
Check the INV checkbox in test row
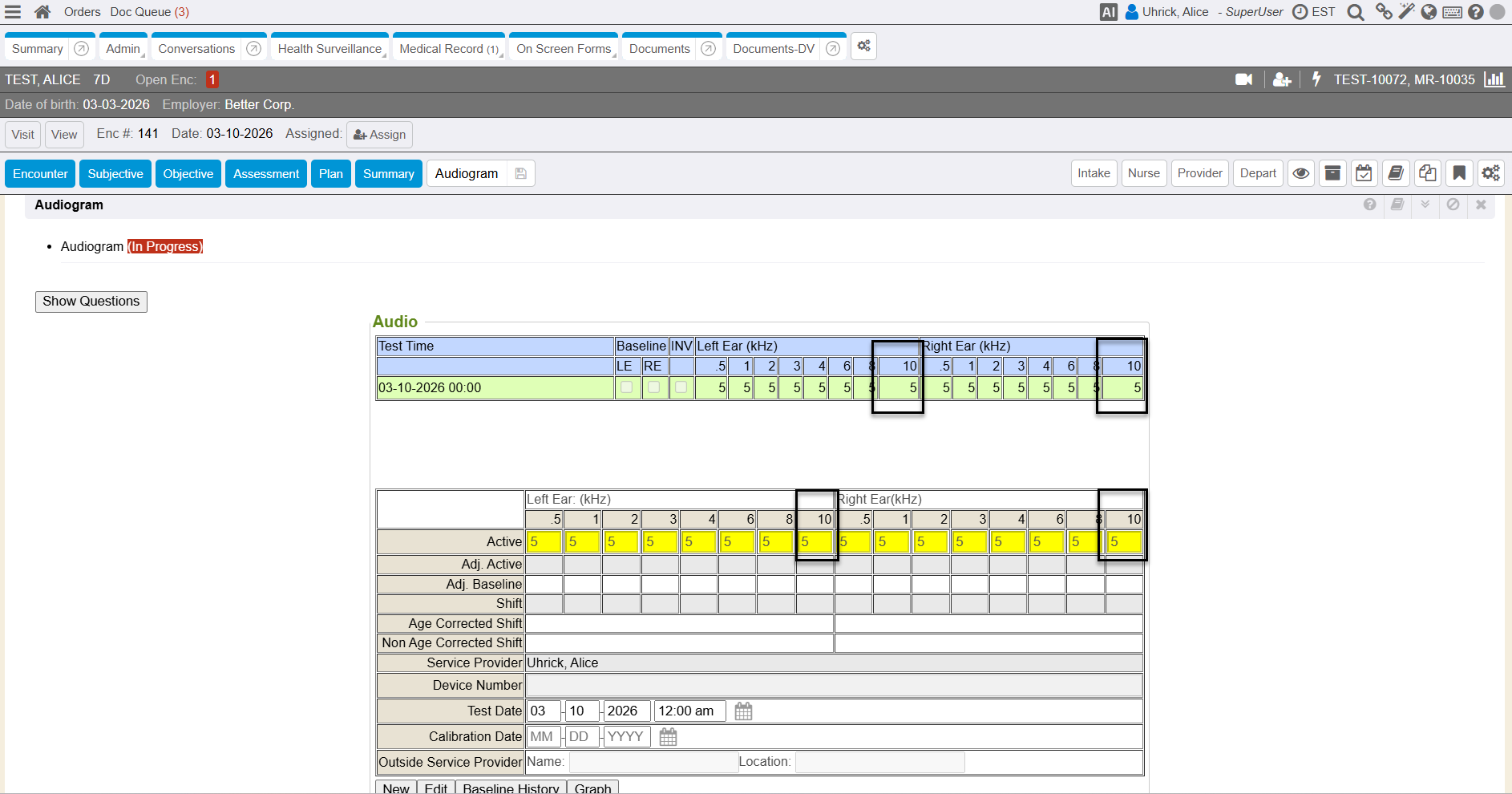681,387
